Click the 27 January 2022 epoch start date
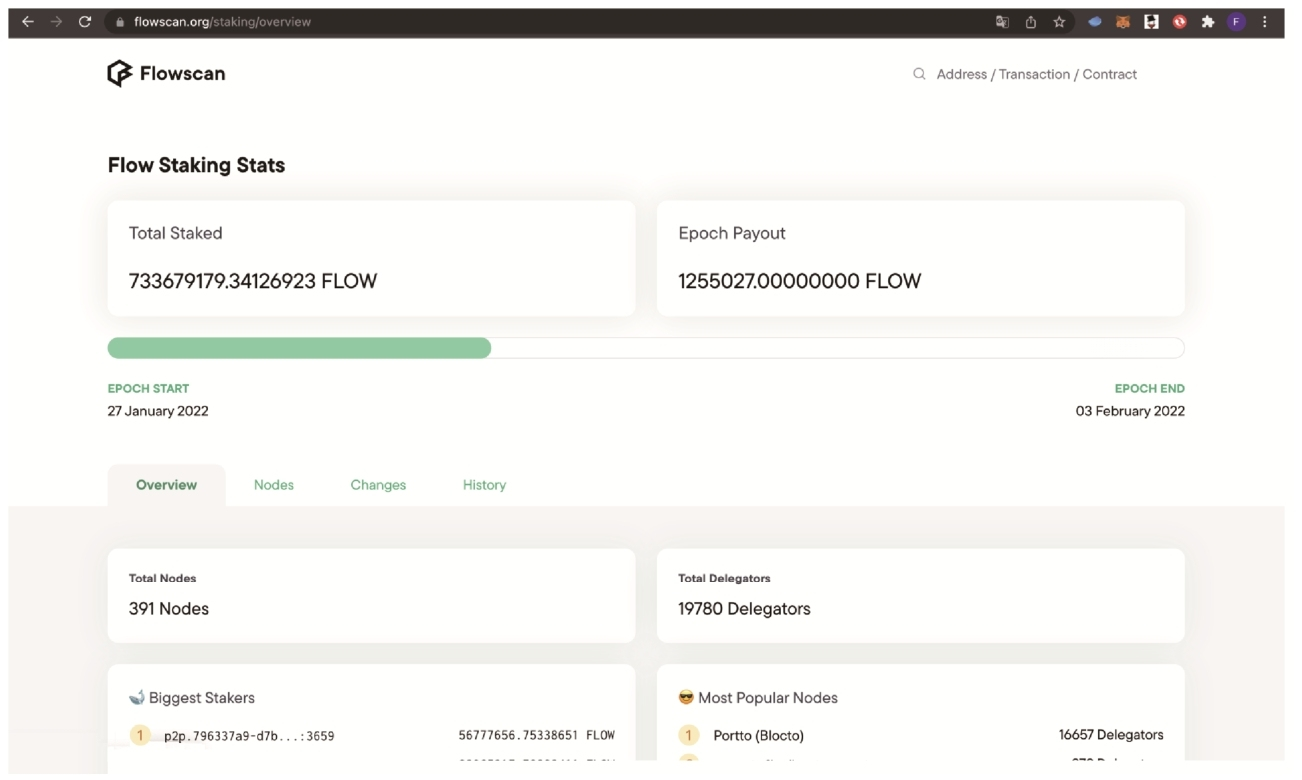The height and width of the screenshot is (780, 1302). 158,411
